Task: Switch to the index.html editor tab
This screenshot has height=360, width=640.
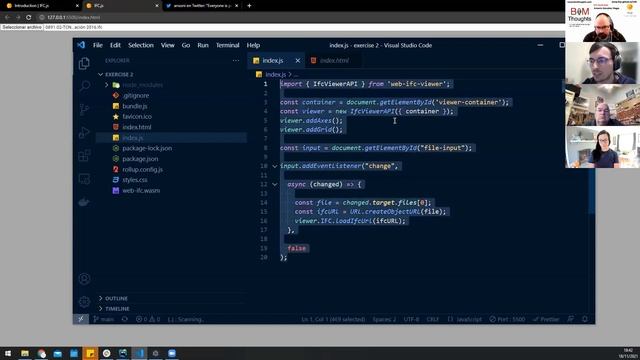Action: coord(334,60)
